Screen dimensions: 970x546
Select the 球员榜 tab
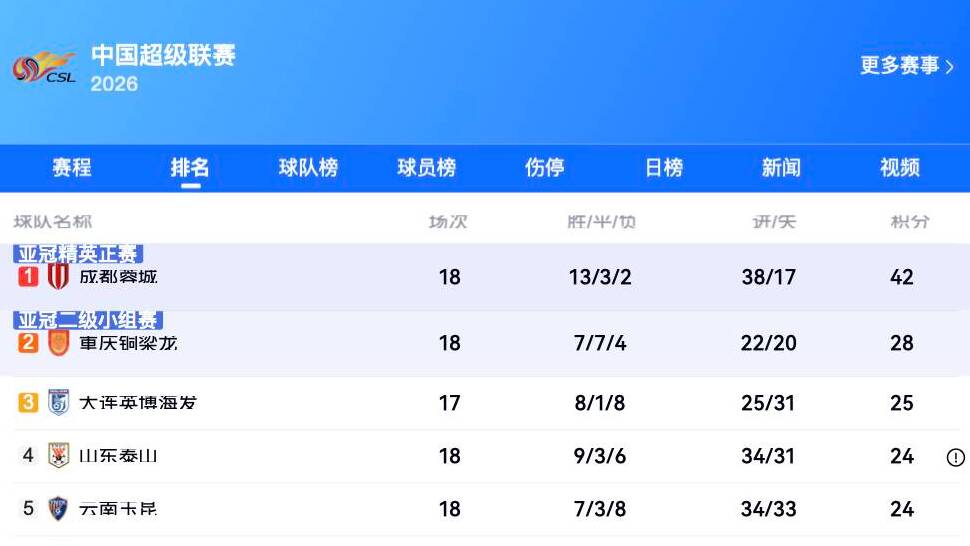[x=426, y=168]
